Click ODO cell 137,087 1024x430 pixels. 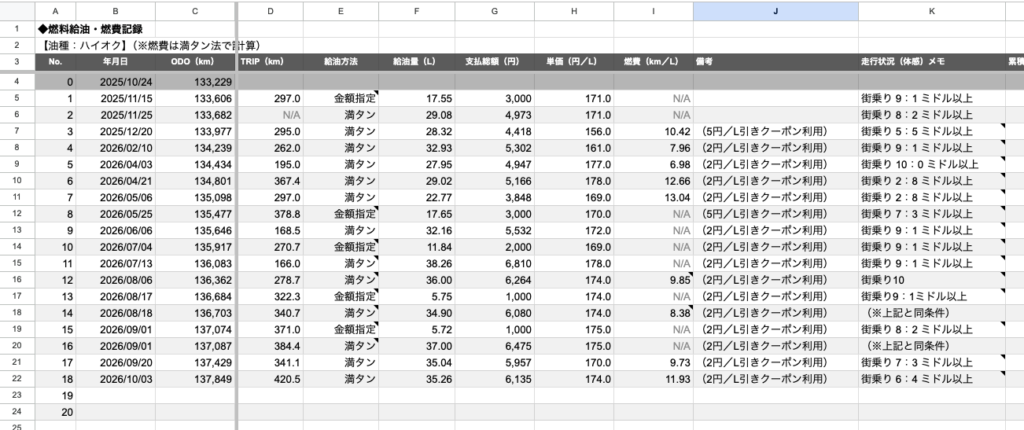coord(195,346)
